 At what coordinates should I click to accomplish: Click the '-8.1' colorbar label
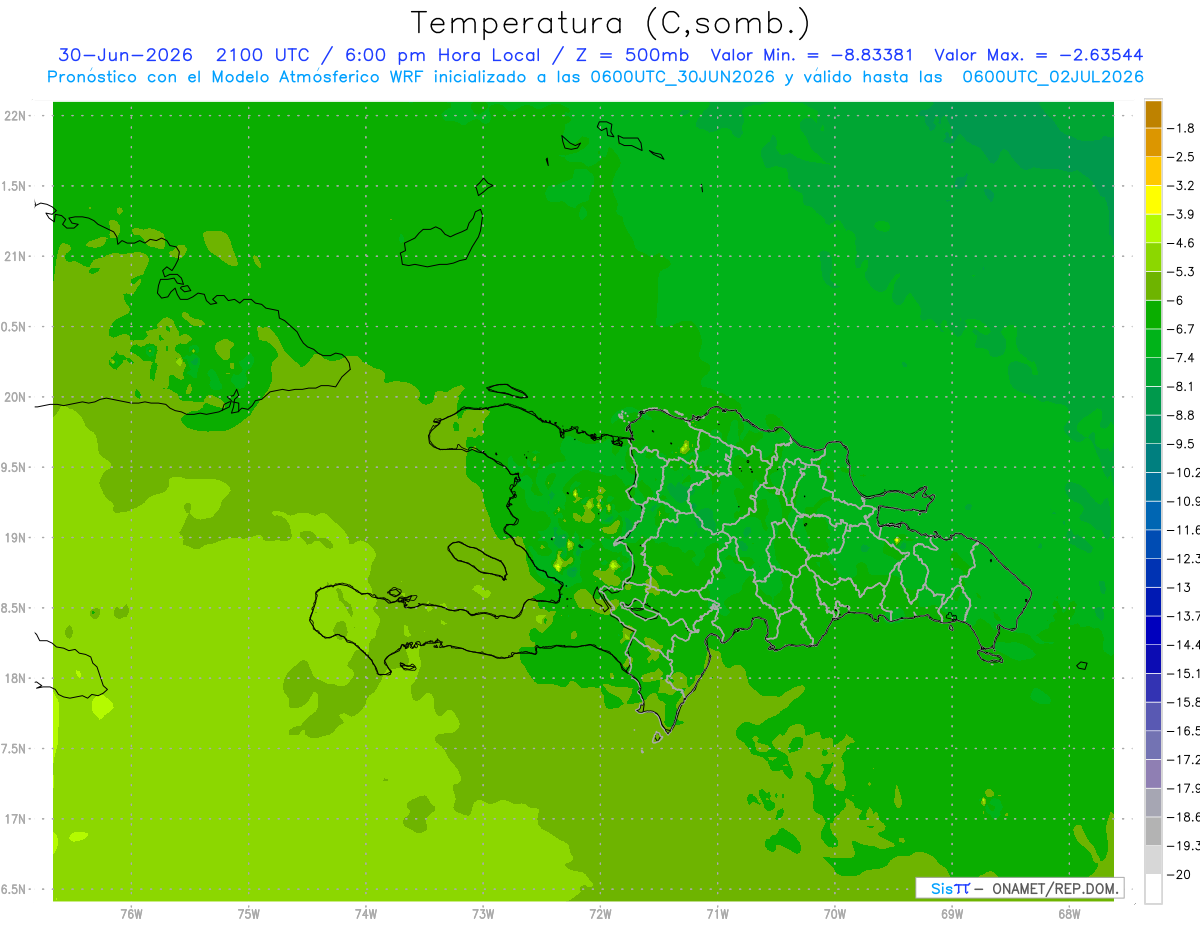(x=1182, y=386)
